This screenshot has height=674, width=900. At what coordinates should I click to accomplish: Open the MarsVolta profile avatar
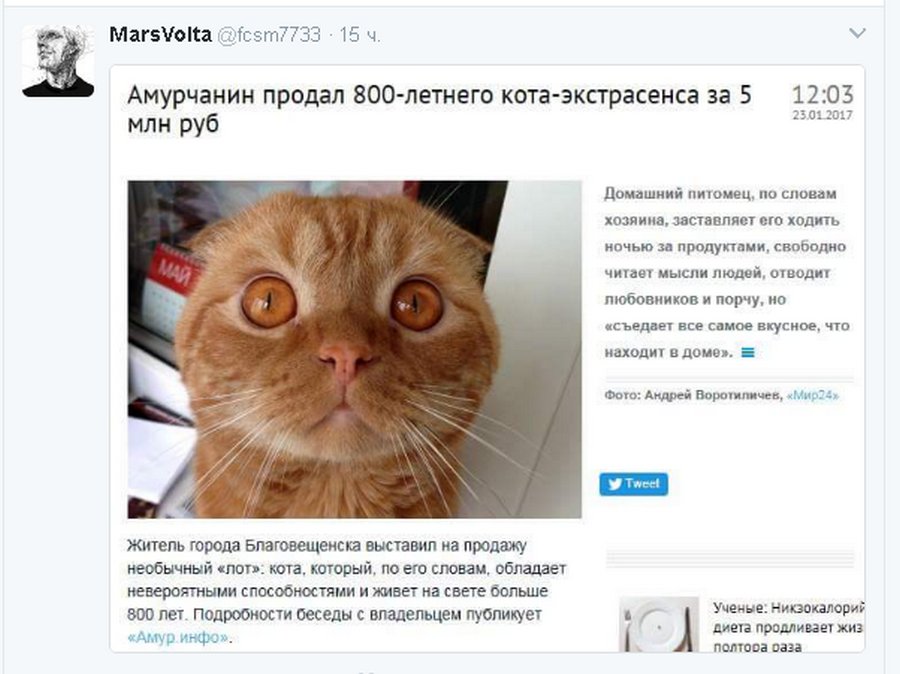(58, 61)
